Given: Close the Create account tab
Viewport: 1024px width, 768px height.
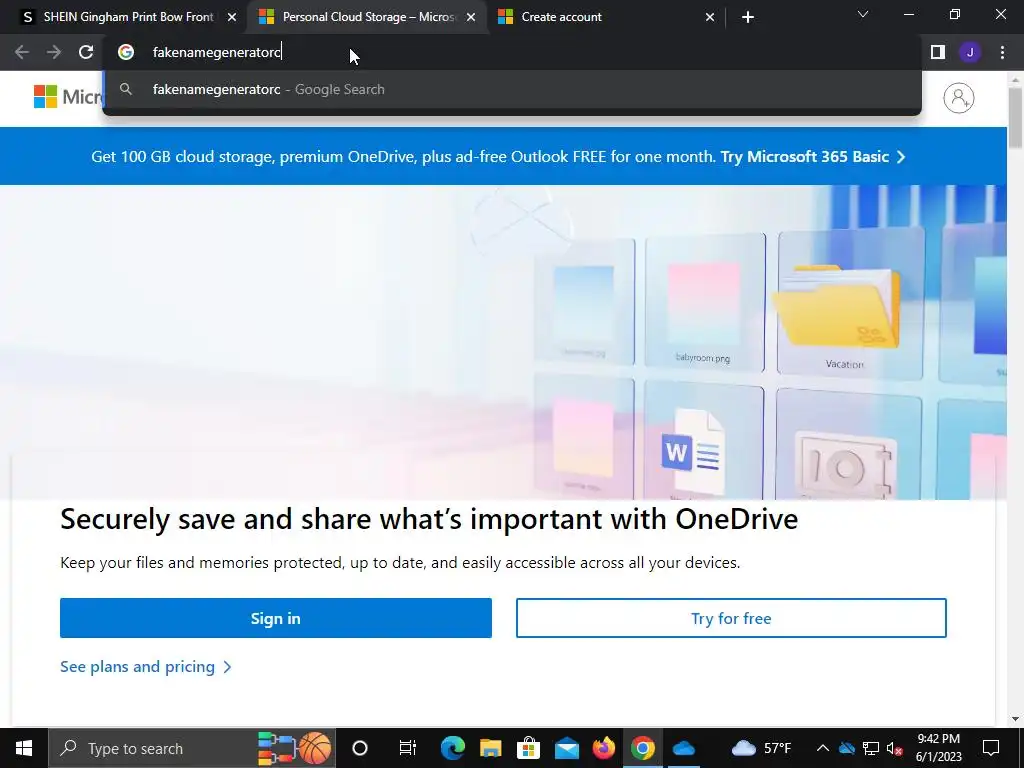Looking at the screenshot, I should pos(710,17).
